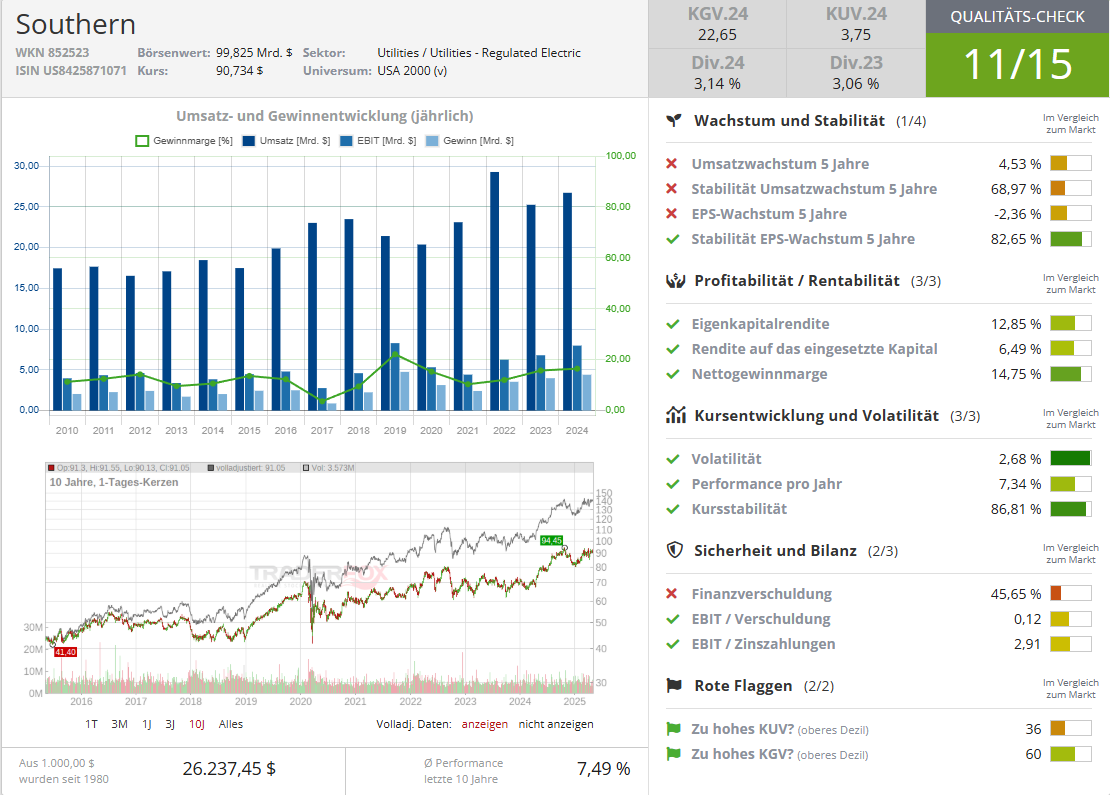Click the ISIN US8425871071 text
The height and width of the screenshot is (795, 1110).
click(71, 70)
